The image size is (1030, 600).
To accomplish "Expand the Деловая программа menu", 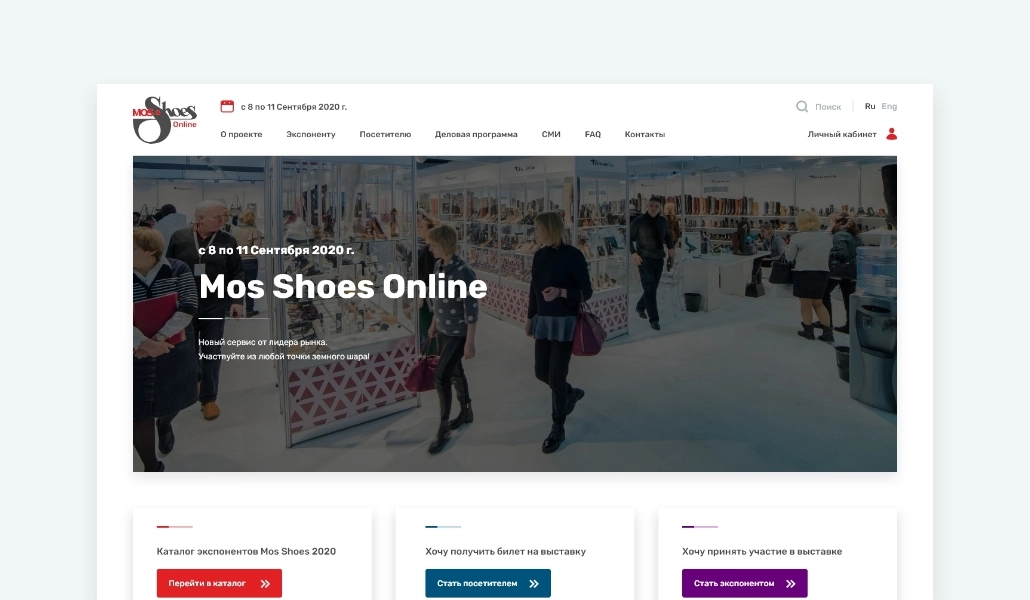I will [476, 134].
